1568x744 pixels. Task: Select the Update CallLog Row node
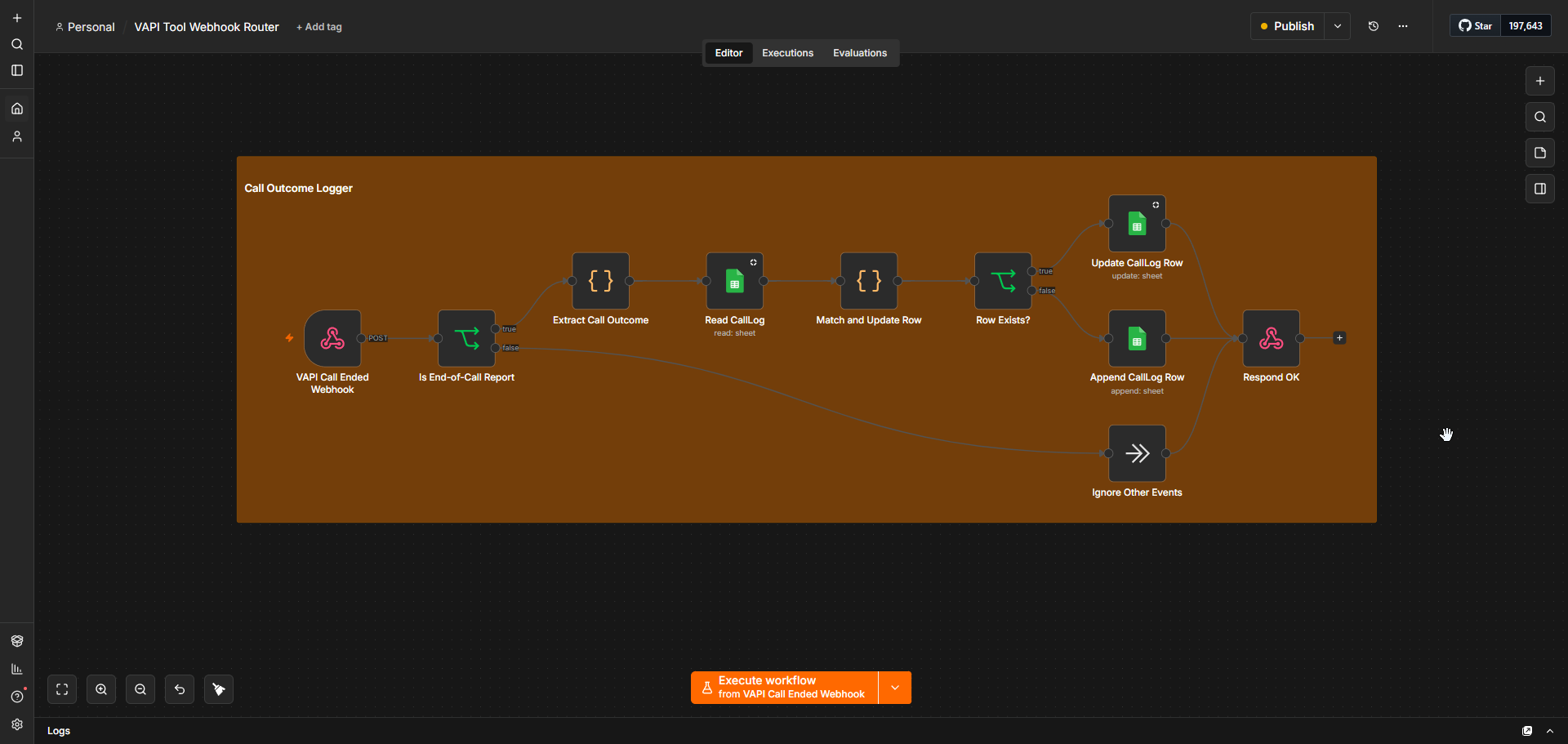(1137, 223)
